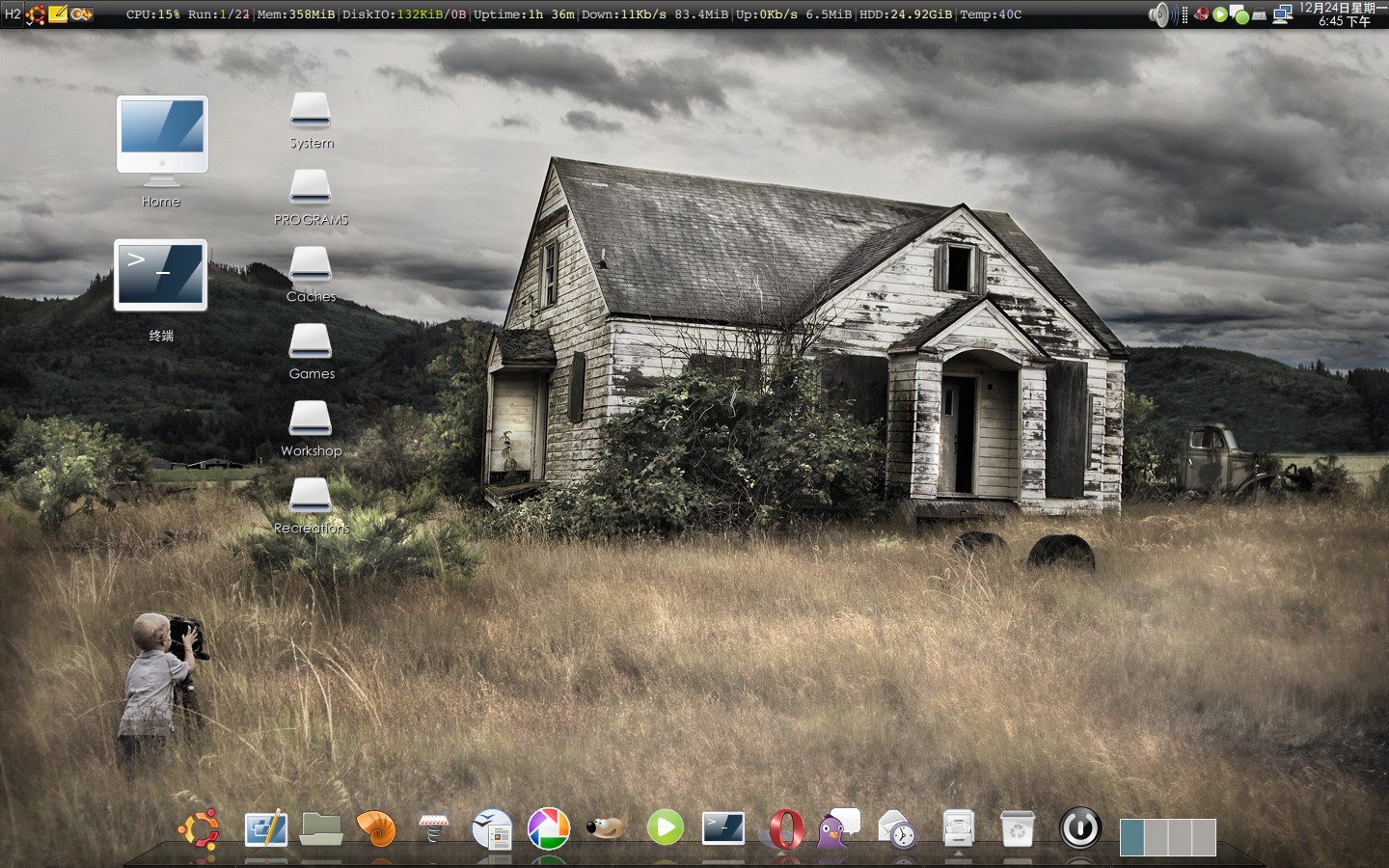Switch to the last workspace in the pager
1389x868 pixels.
point(1204,837)
